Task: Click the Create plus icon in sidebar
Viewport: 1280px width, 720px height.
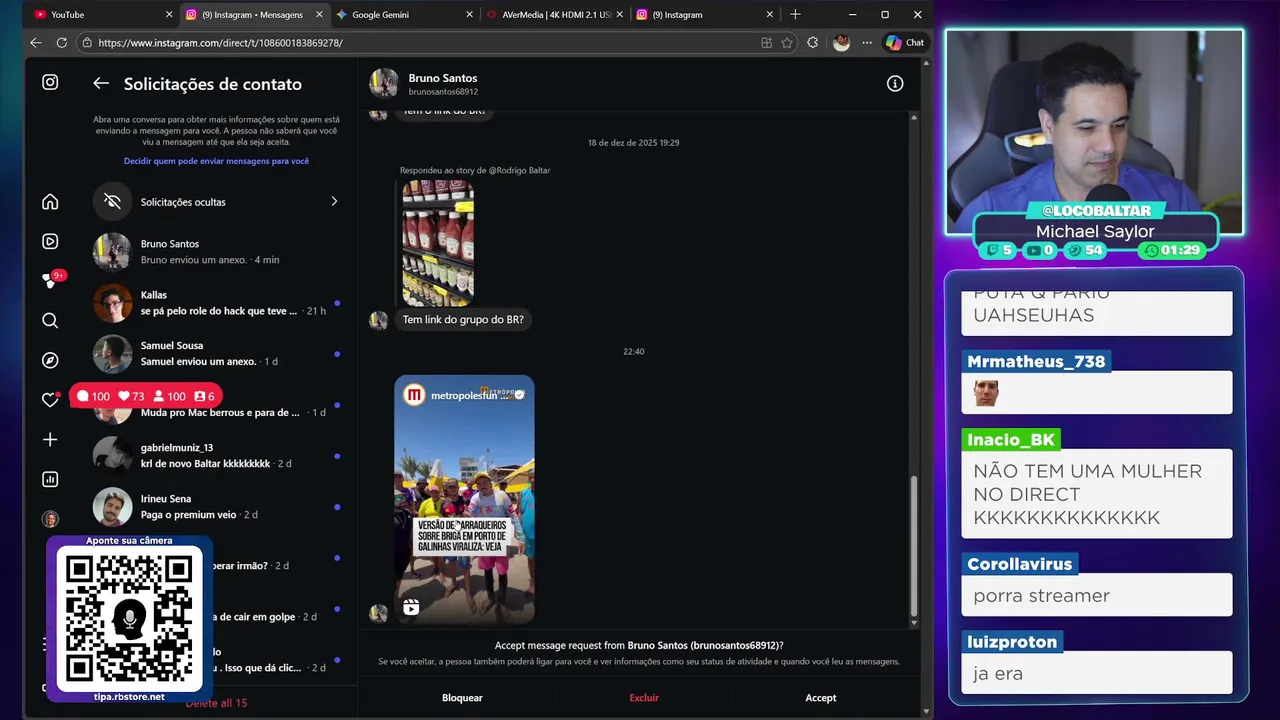Action: [x=50, y=440]
